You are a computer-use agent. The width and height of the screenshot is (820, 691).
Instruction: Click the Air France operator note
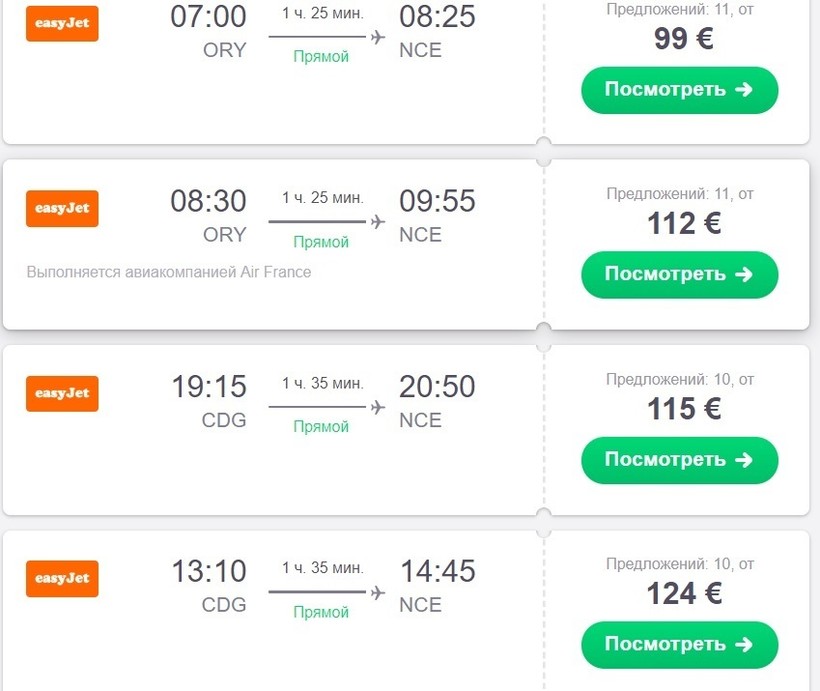pyautogui.click(x=169, y=272)
